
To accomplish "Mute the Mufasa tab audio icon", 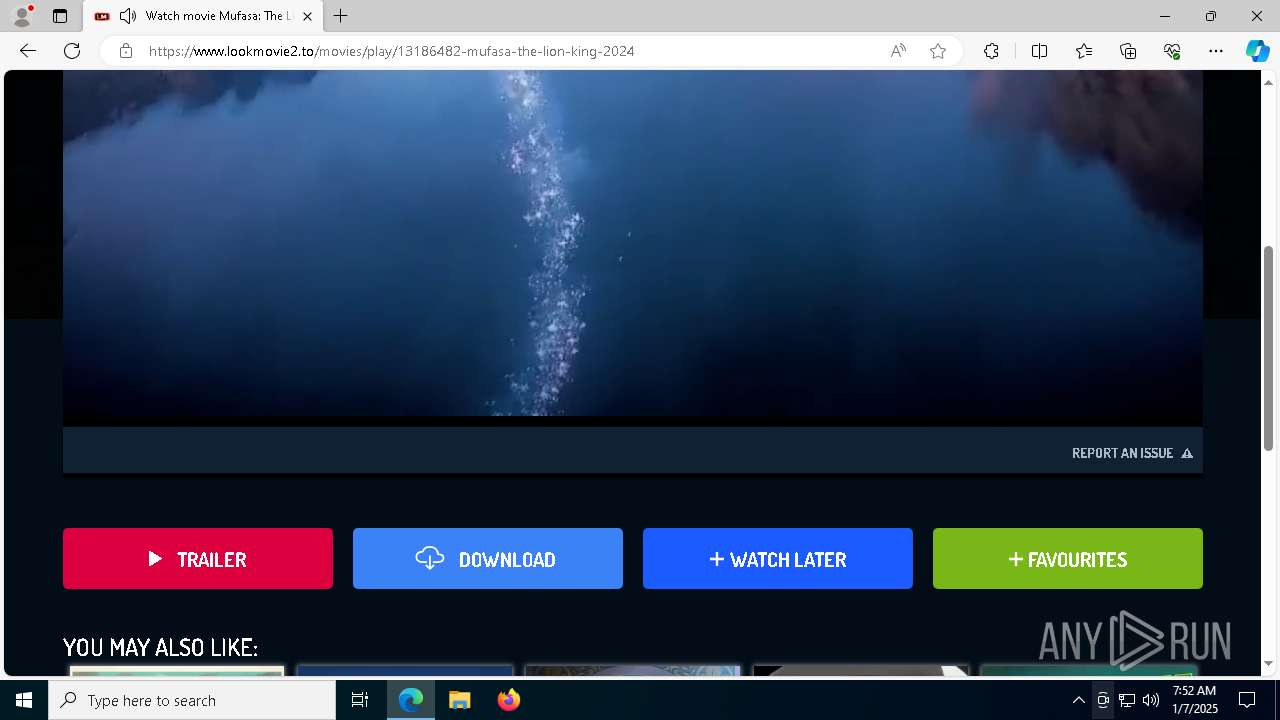I will tap(127, 16).
